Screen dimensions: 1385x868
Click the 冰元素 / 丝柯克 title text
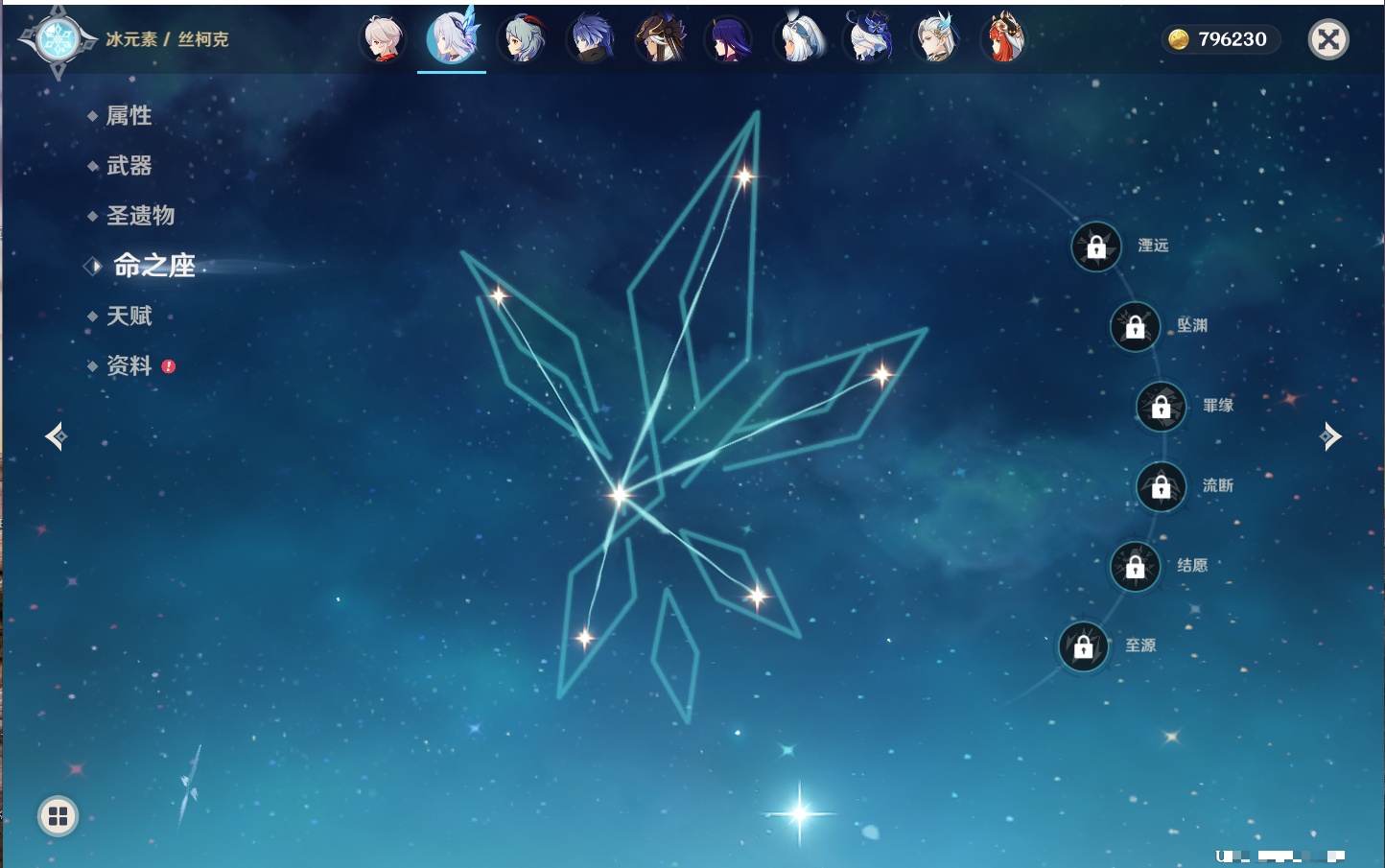pyautogui.click(x=167, y=39)
